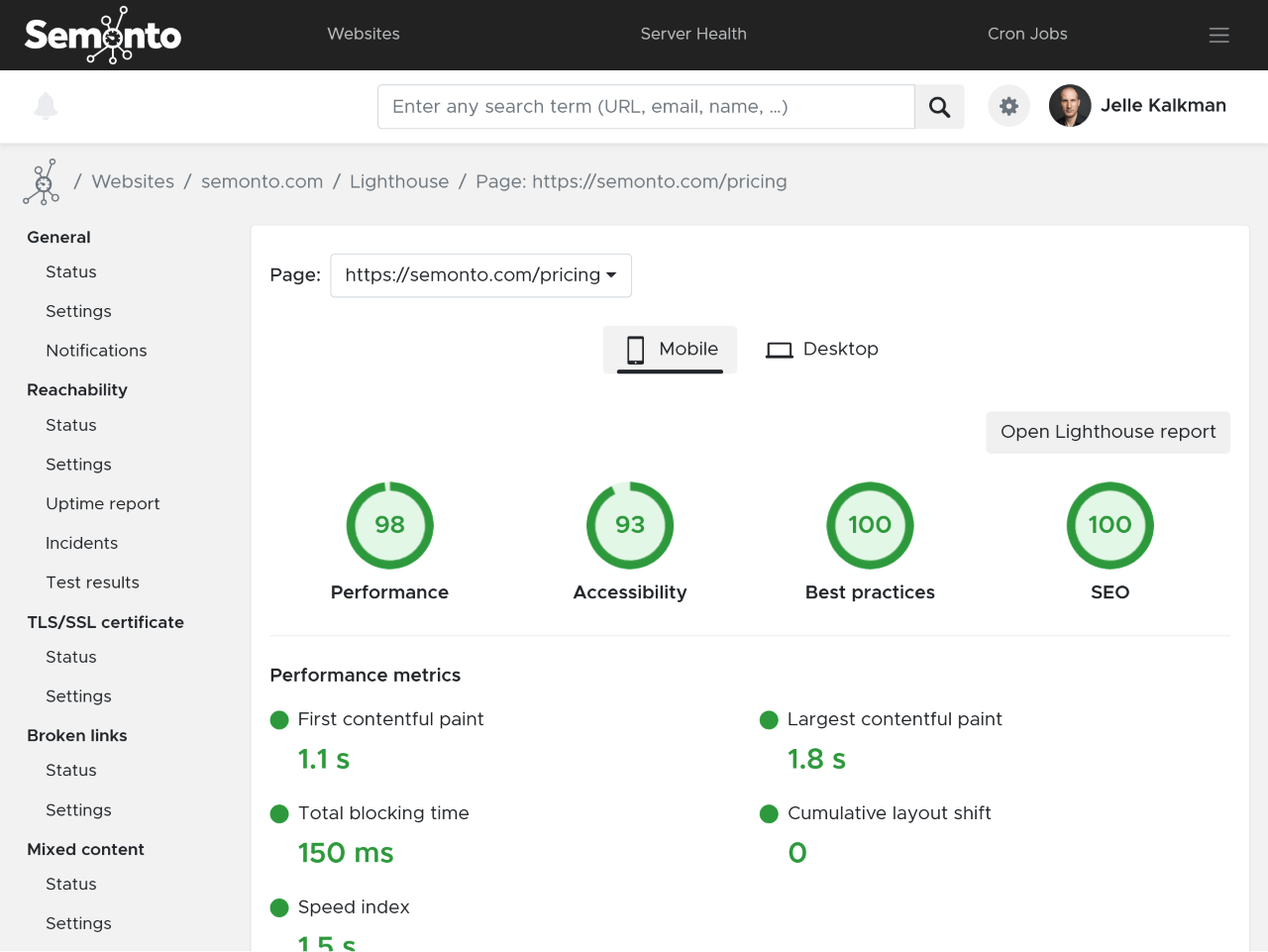Click the Performance score gauge showing 98

pyautogui.click(x=390, y=525)
